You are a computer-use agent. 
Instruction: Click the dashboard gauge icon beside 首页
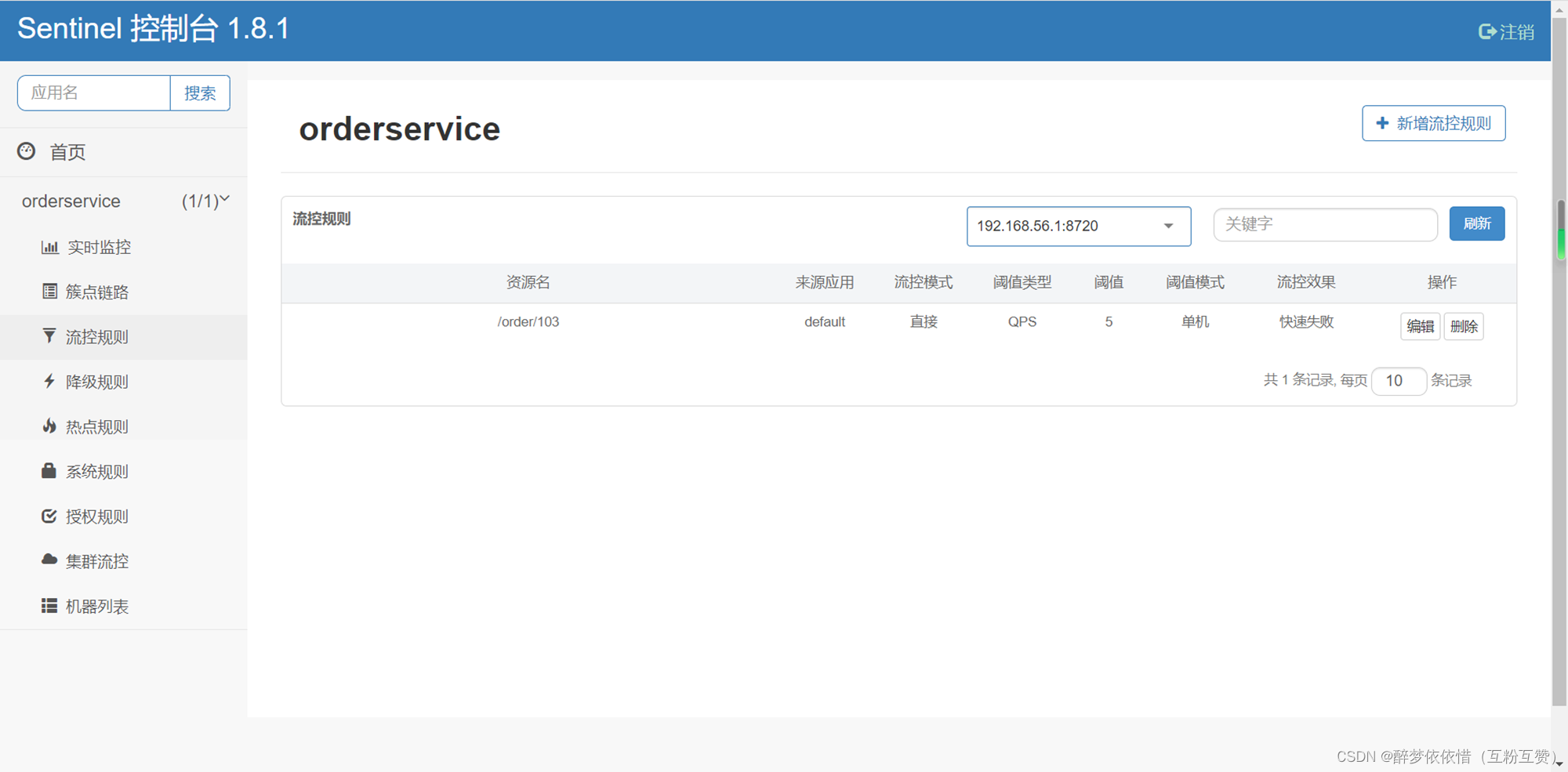click(27, 151)
